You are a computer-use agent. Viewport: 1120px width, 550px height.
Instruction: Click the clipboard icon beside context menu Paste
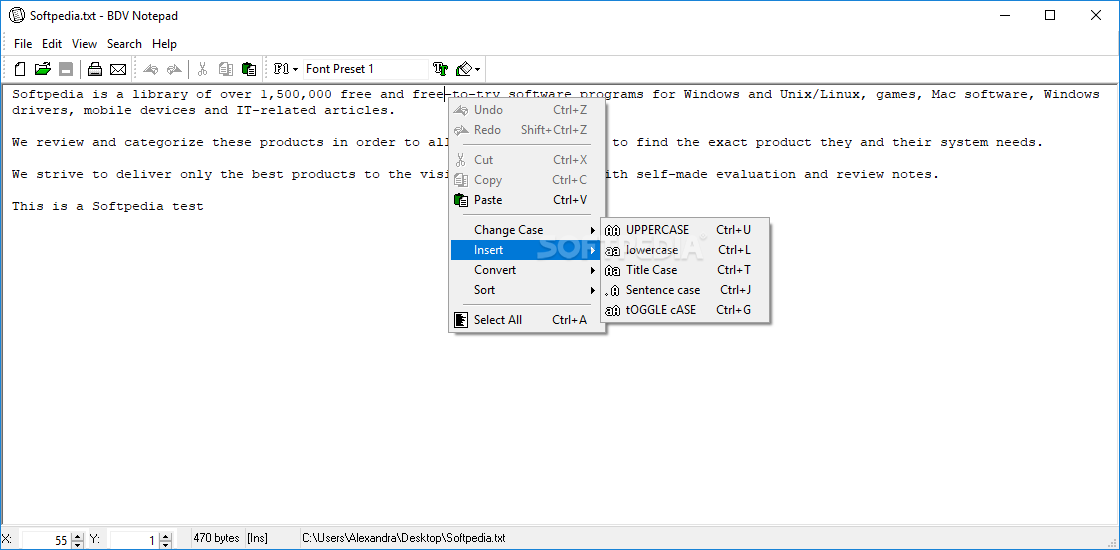461,200
